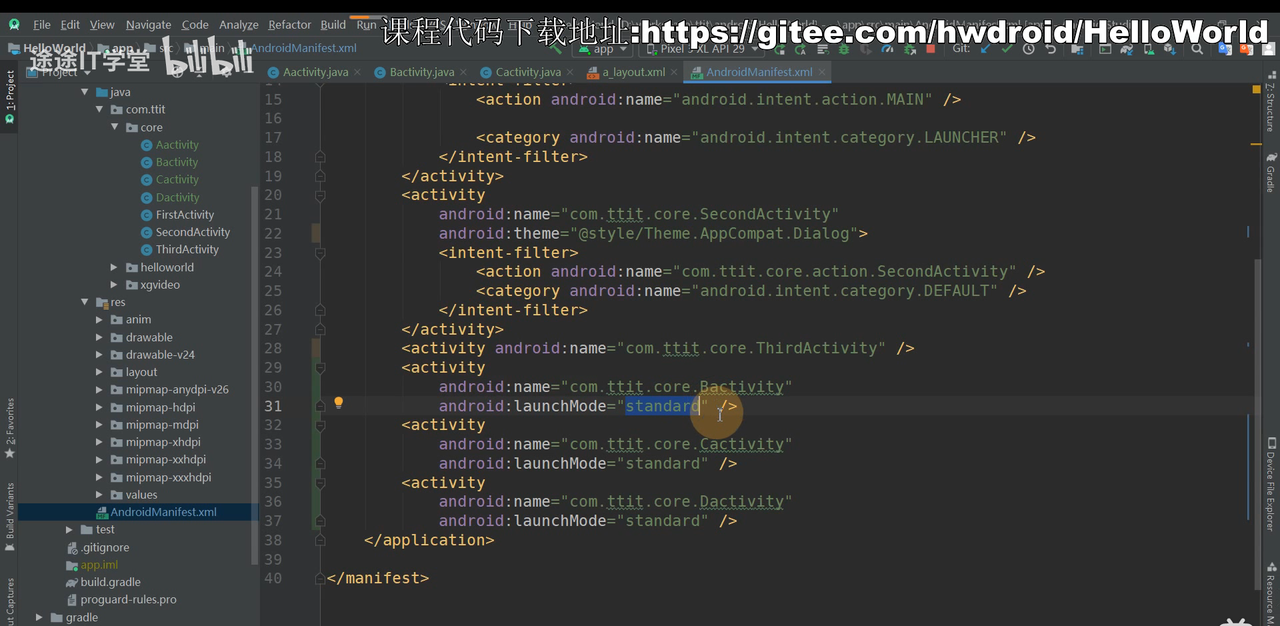Collapse the core package arrow
This screenshot has width=1280, height=626.
pyautogui.click(x=115, y=127)
